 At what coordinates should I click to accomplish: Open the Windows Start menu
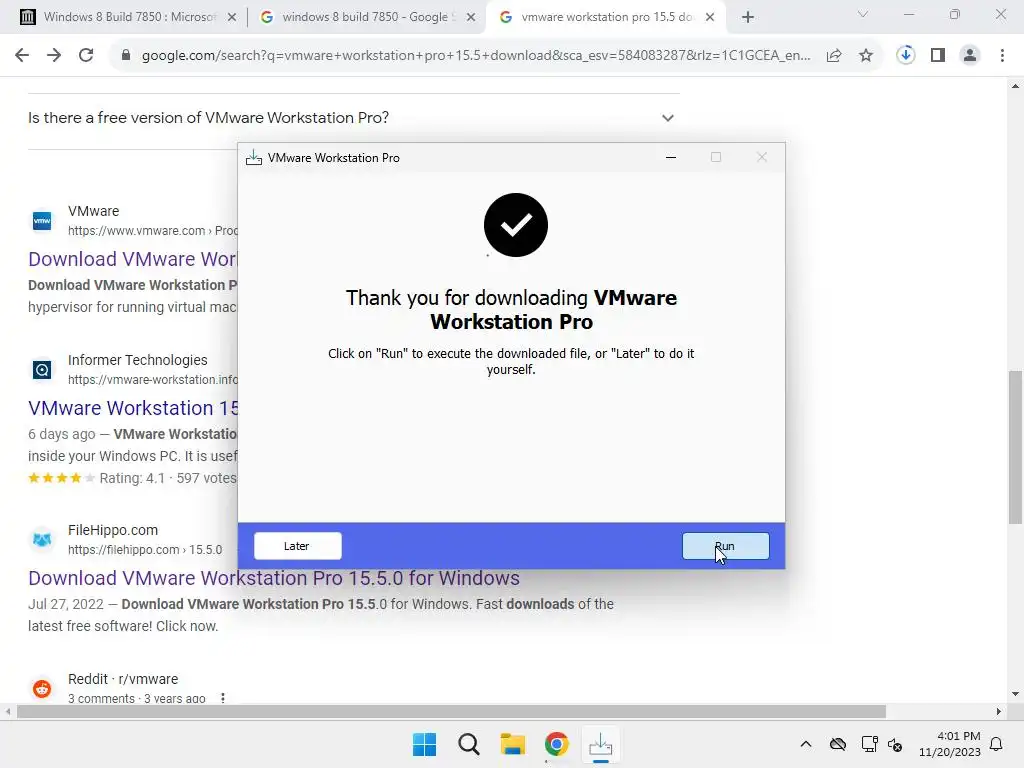coord(424,744)
